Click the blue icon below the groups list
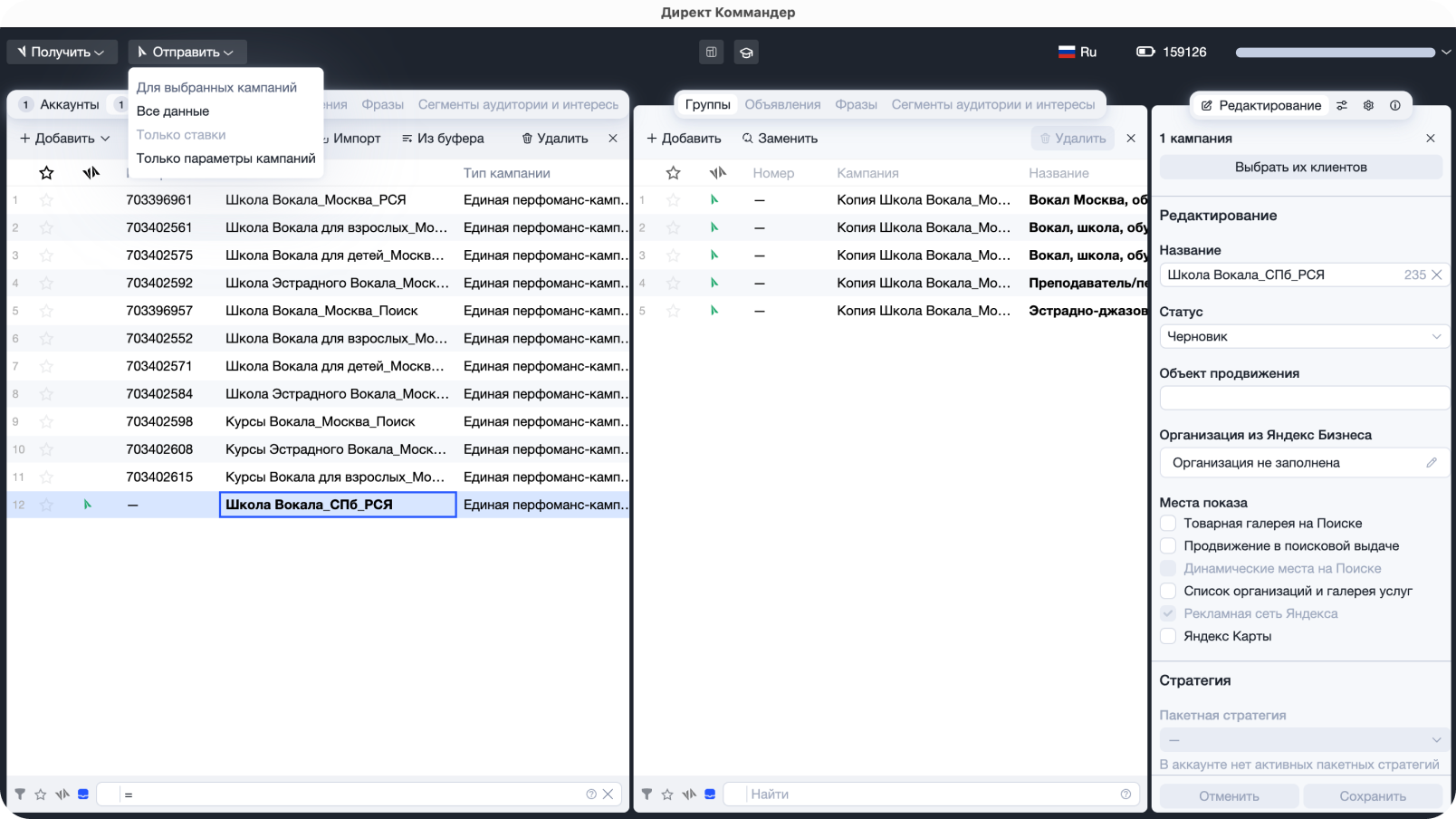Viewport: 1456px width, 819px height. (x=710, y=795)
